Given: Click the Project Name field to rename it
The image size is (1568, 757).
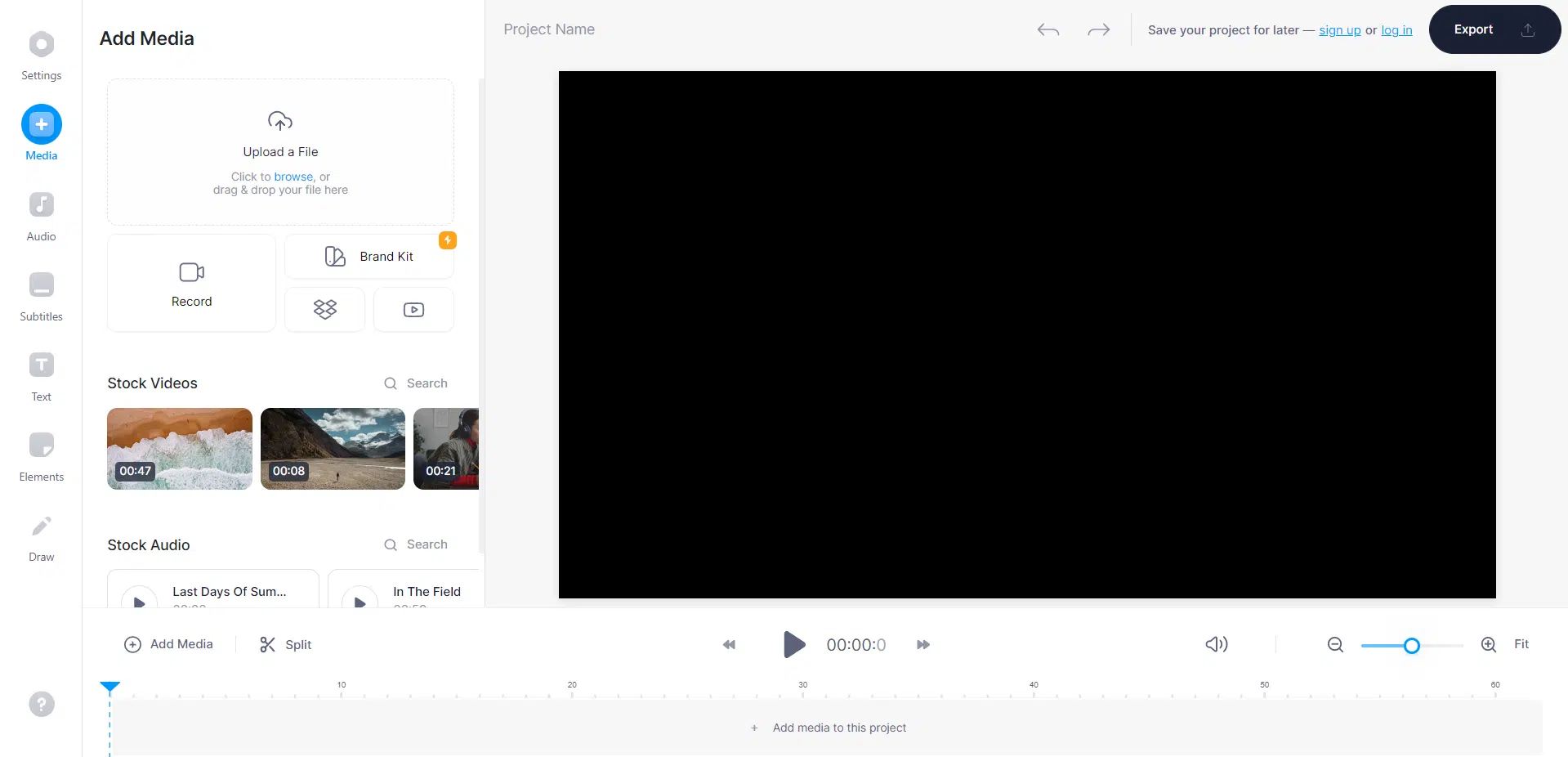Looking at the screenshot, I should tap(549, 29).
